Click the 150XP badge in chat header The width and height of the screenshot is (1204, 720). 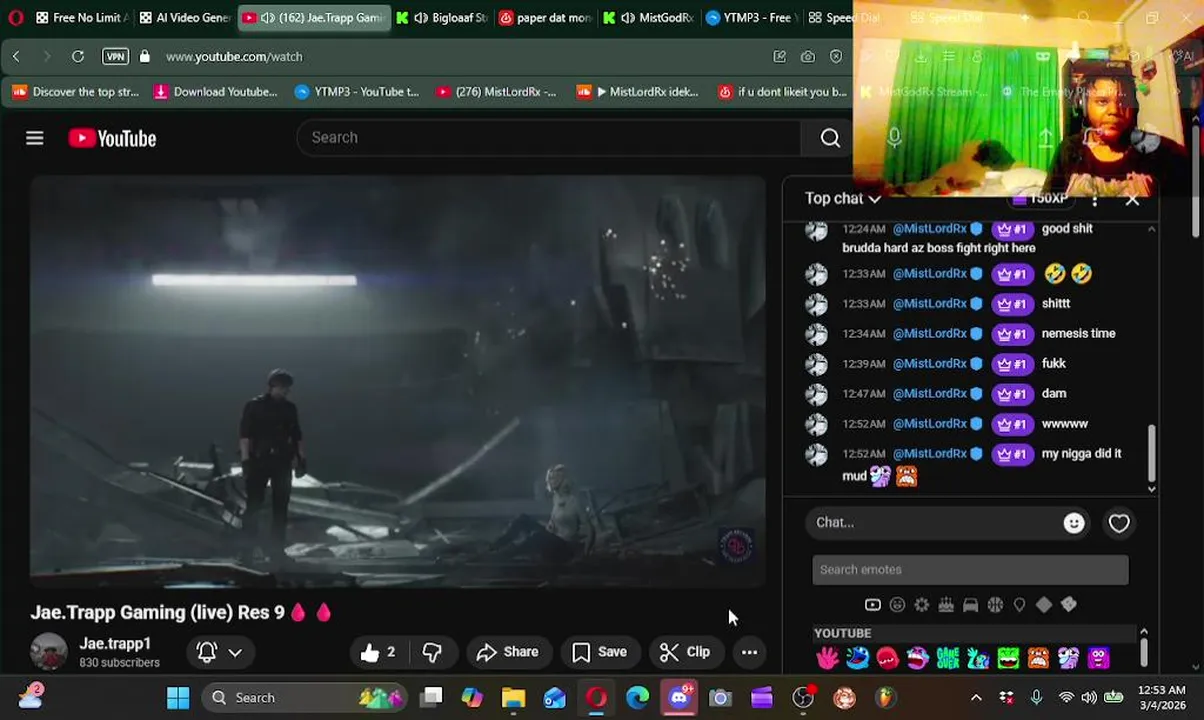pos(1039,199)
